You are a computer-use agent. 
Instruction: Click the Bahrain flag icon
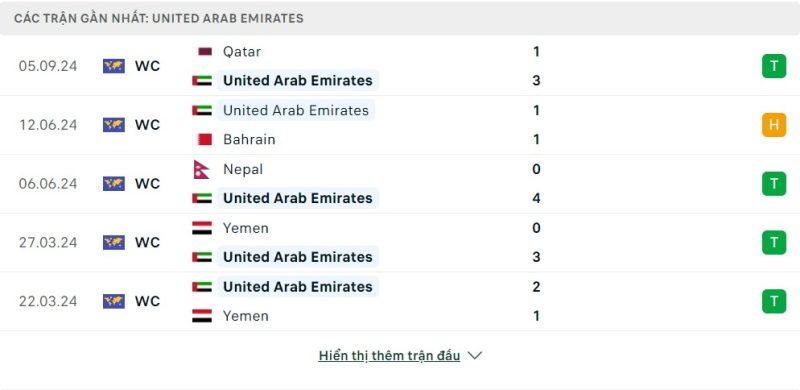[x=205, y=139]
